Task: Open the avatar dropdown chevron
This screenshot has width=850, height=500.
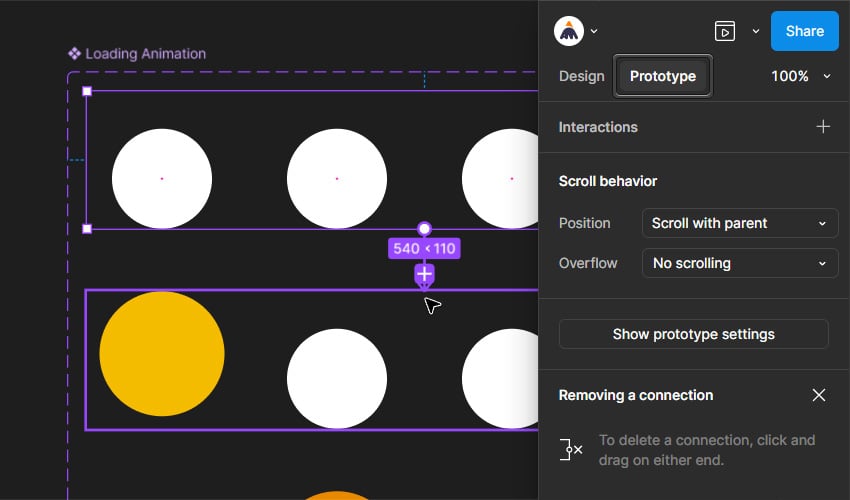Action: 594,31
